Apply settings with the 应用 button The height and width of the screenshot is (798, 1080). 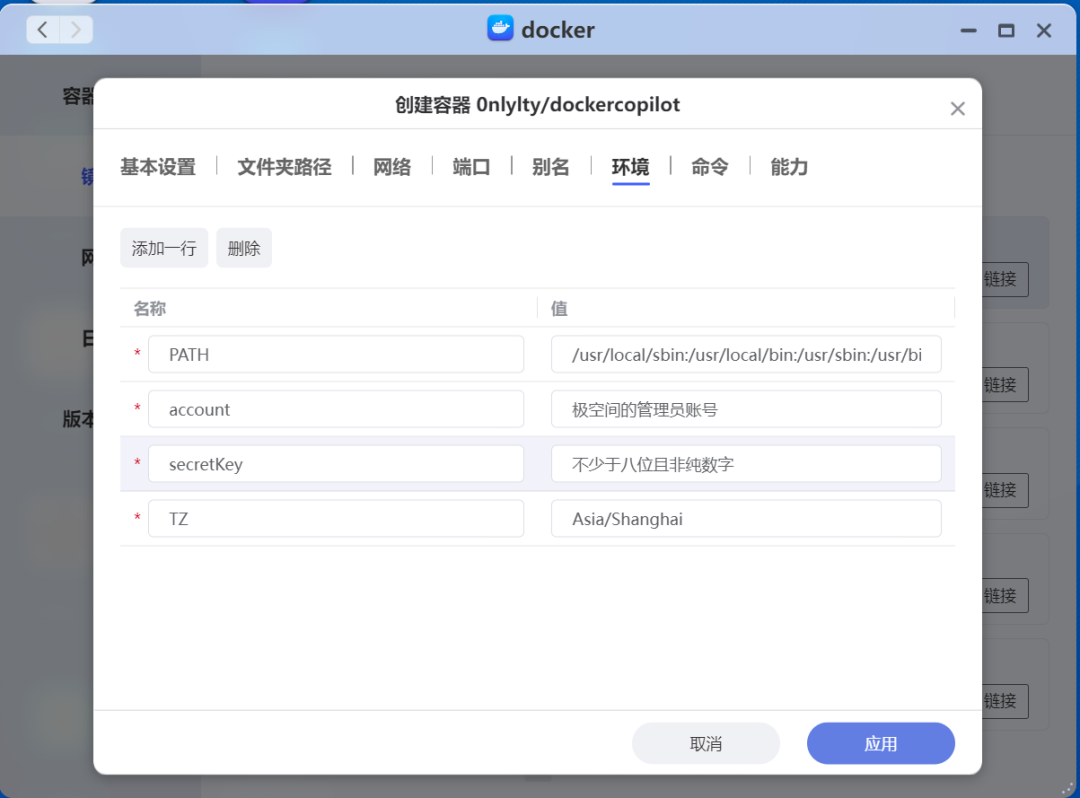pyautogui.click(x=880, y=743)
